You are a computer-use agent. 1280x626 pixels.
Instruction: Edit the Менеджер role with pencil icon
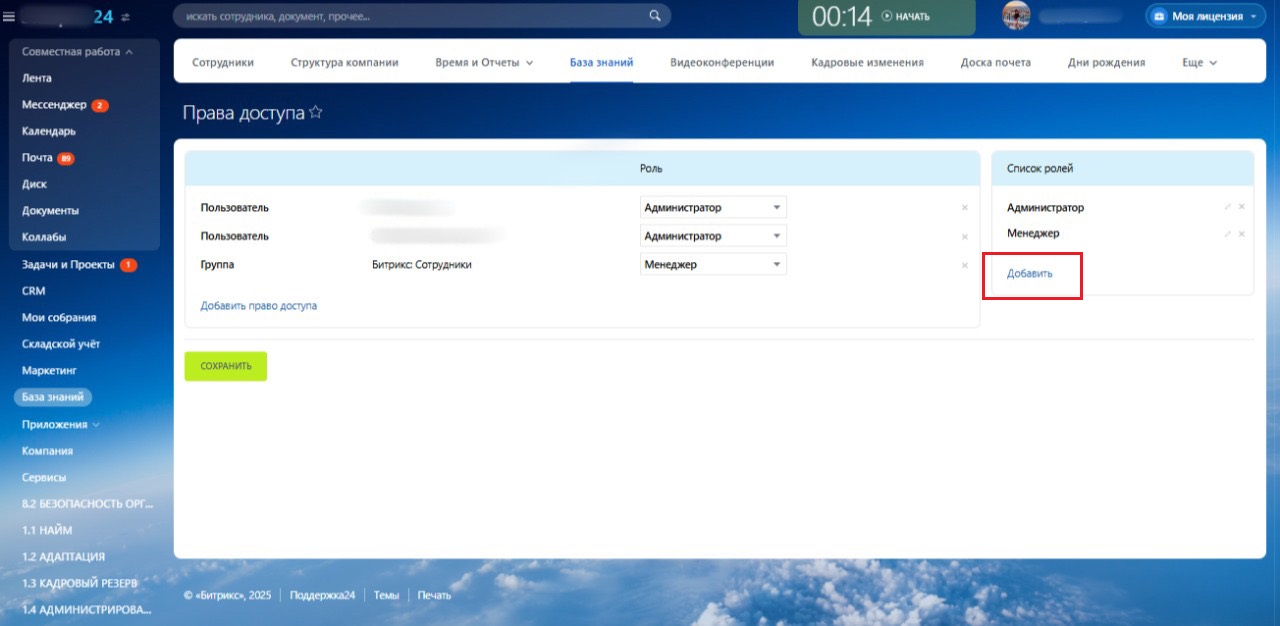point(1227,233)
